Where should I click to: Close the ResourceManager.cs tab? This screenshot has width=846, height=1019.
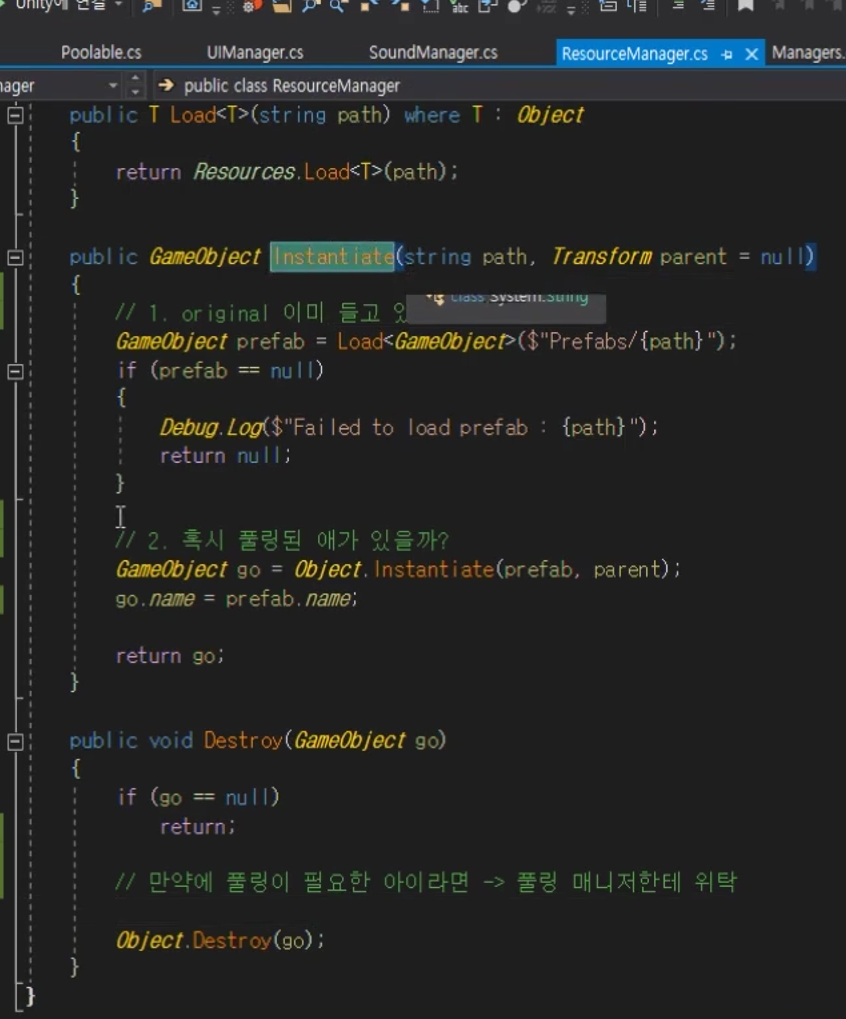coord(751,54)
